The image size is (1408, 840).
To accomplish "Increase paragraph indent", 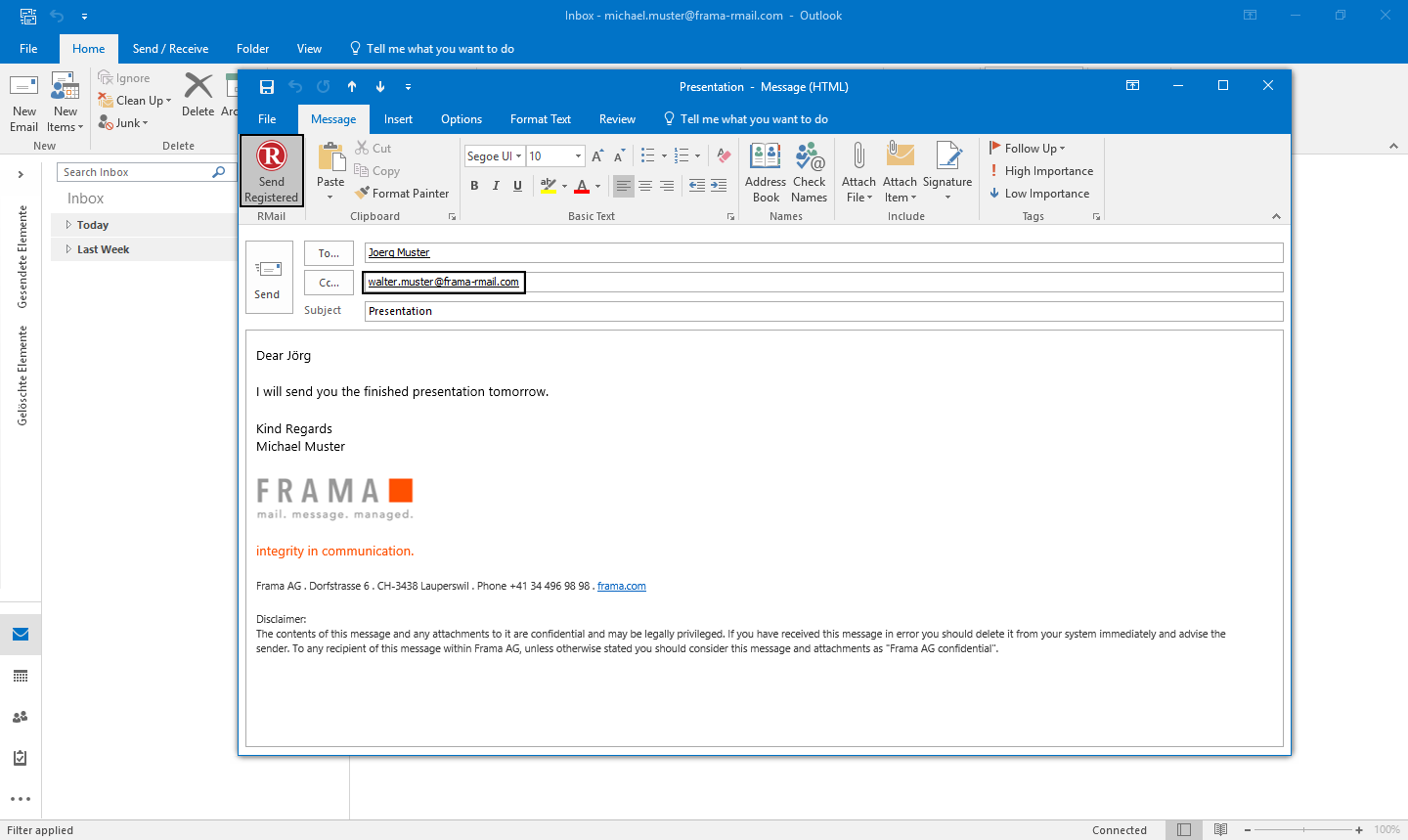I will click(x=719, y=186).
